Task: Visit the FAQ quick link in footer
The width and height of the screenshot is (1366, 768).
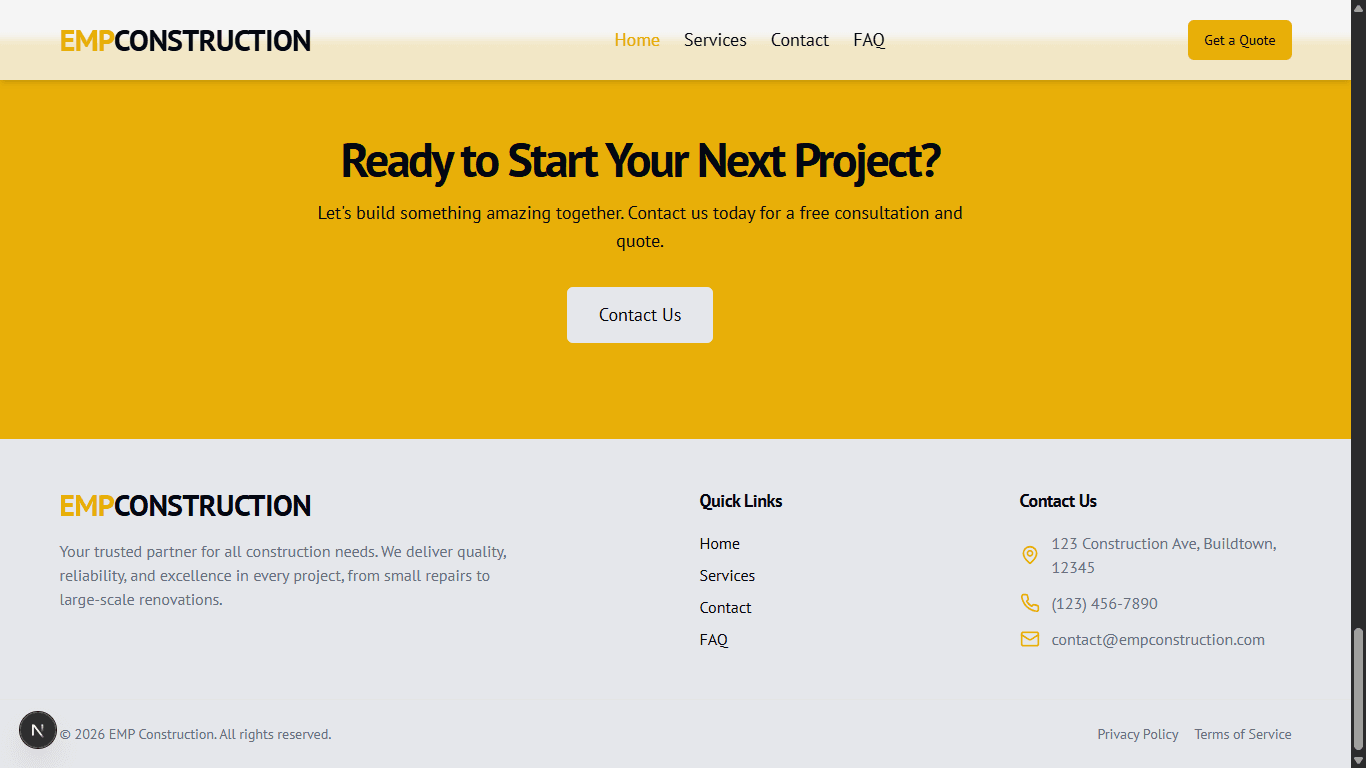Action: [x=714, y=640]
